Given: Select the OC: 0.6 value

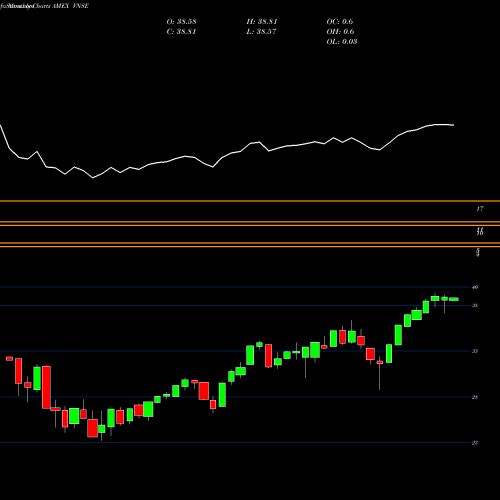Looking at the screenshot, I should 340,22.
